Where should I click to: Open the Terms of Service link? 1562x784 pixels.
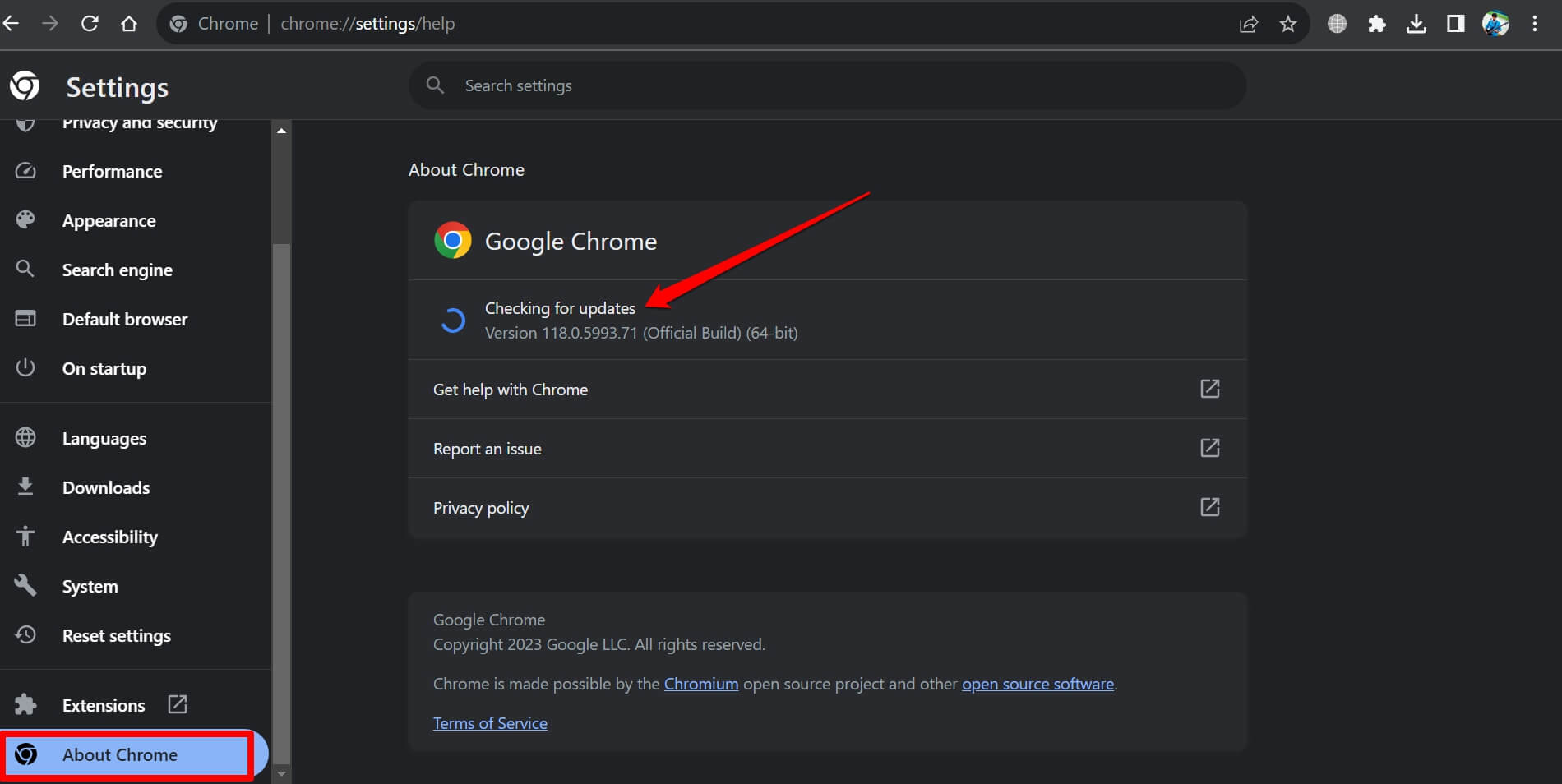click(490, 722)
